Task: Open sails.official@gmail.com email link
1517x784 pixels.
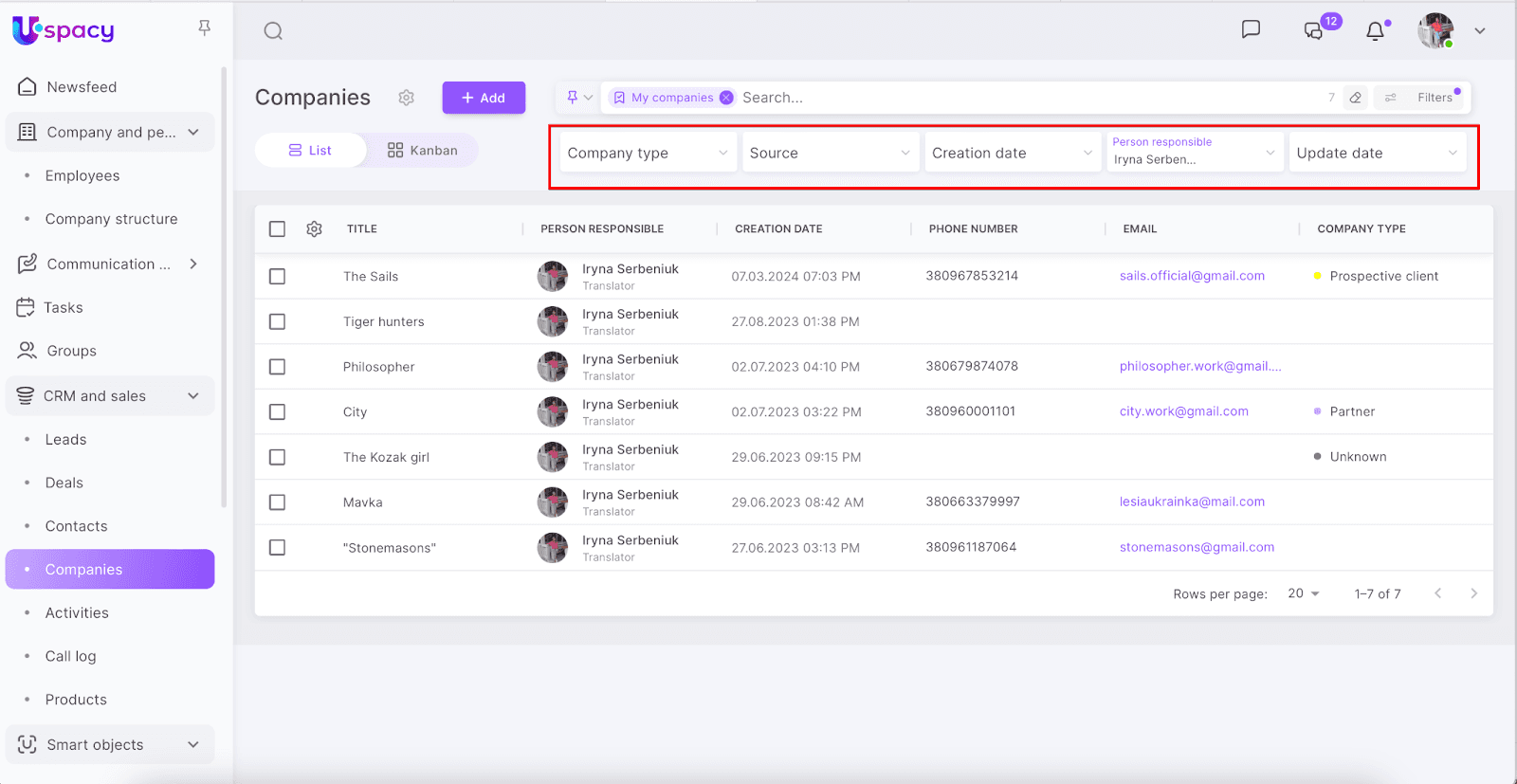Action: pyautogui.click(x=1192, y=276)
